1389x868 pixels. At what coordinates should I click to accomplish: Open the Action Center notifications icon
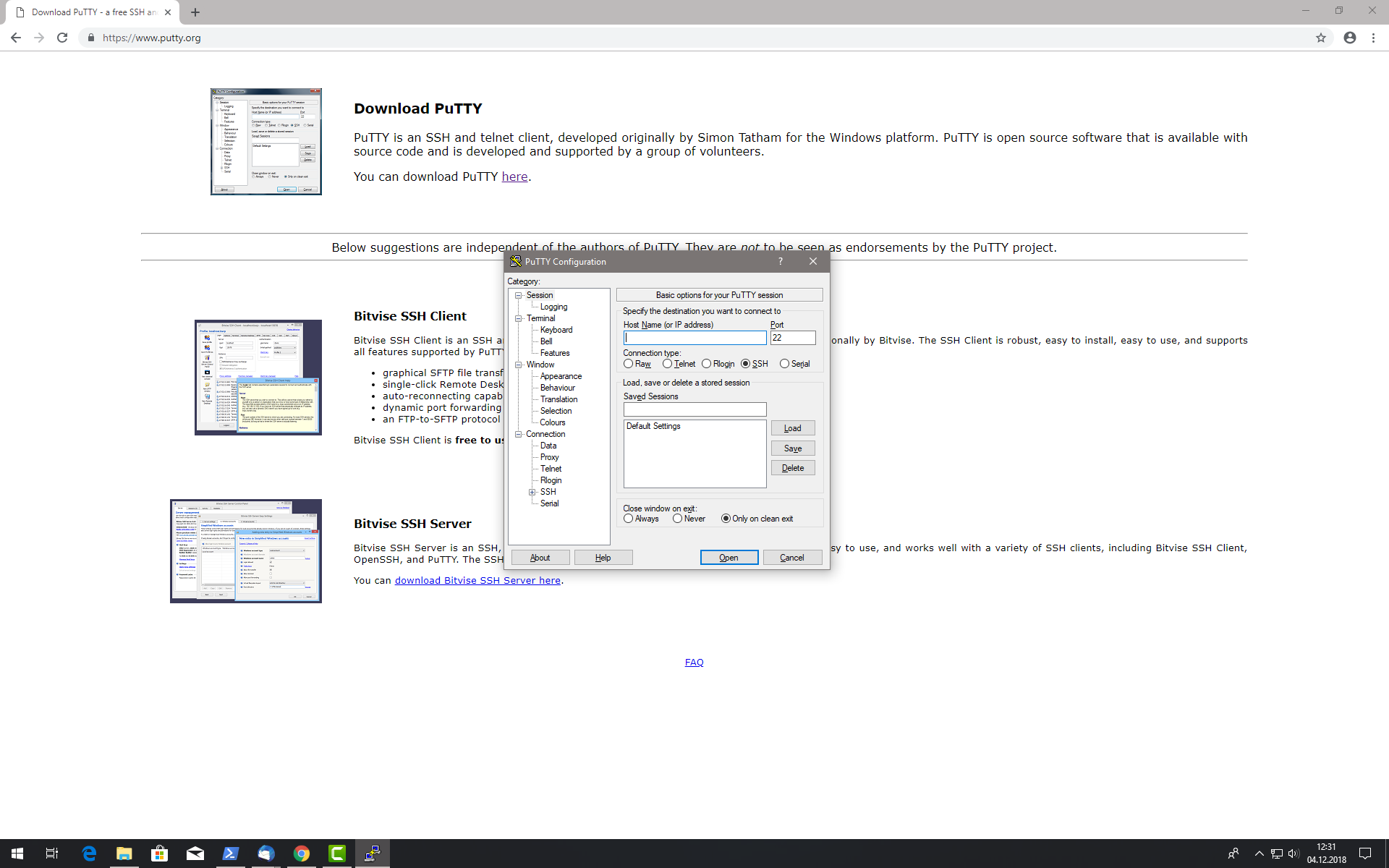click(1365, 854)
